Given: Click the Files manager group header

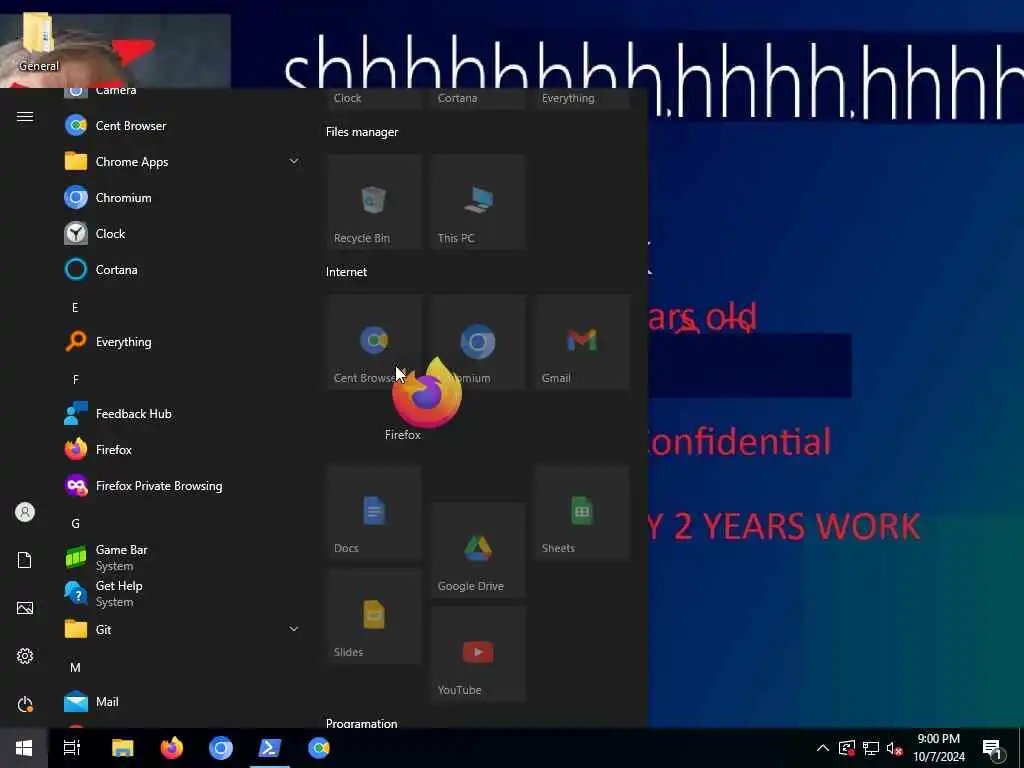Looking at the screenshot, I should point(362,132).
